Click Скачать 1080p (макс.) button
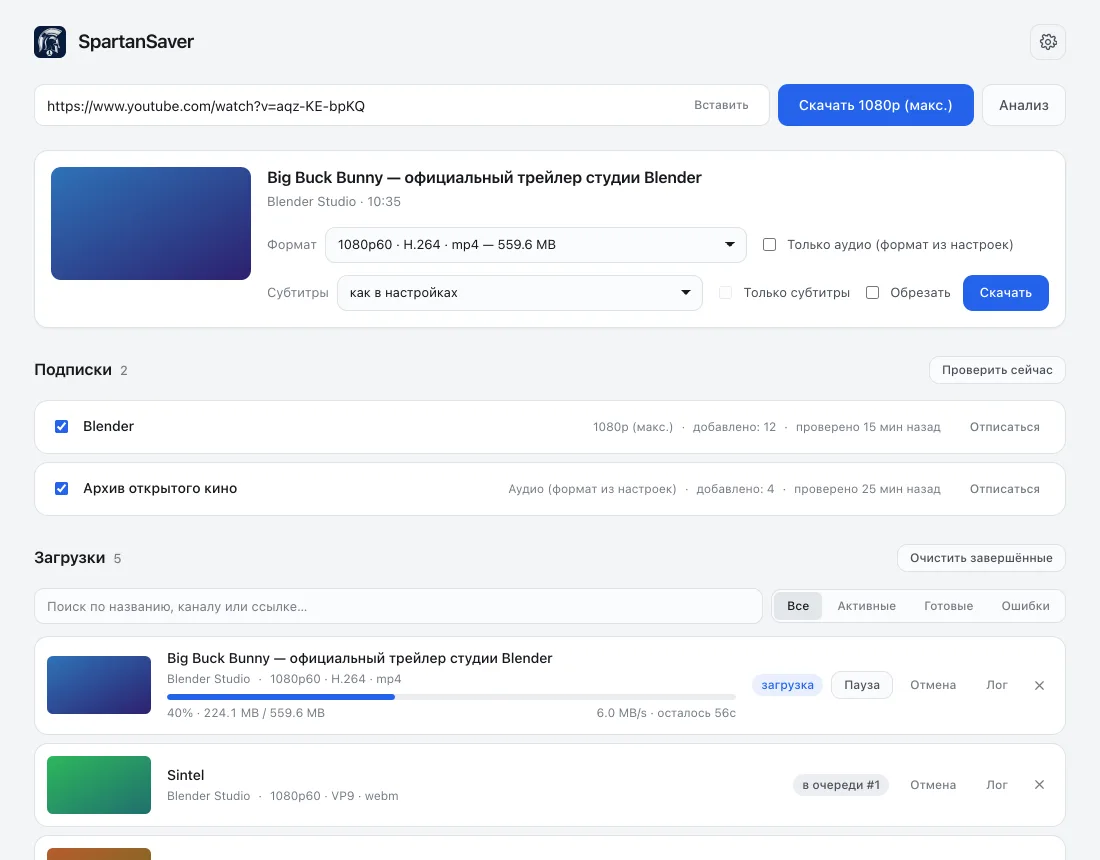This screenshot has width=1100, height=860. [x=876, y=105]
